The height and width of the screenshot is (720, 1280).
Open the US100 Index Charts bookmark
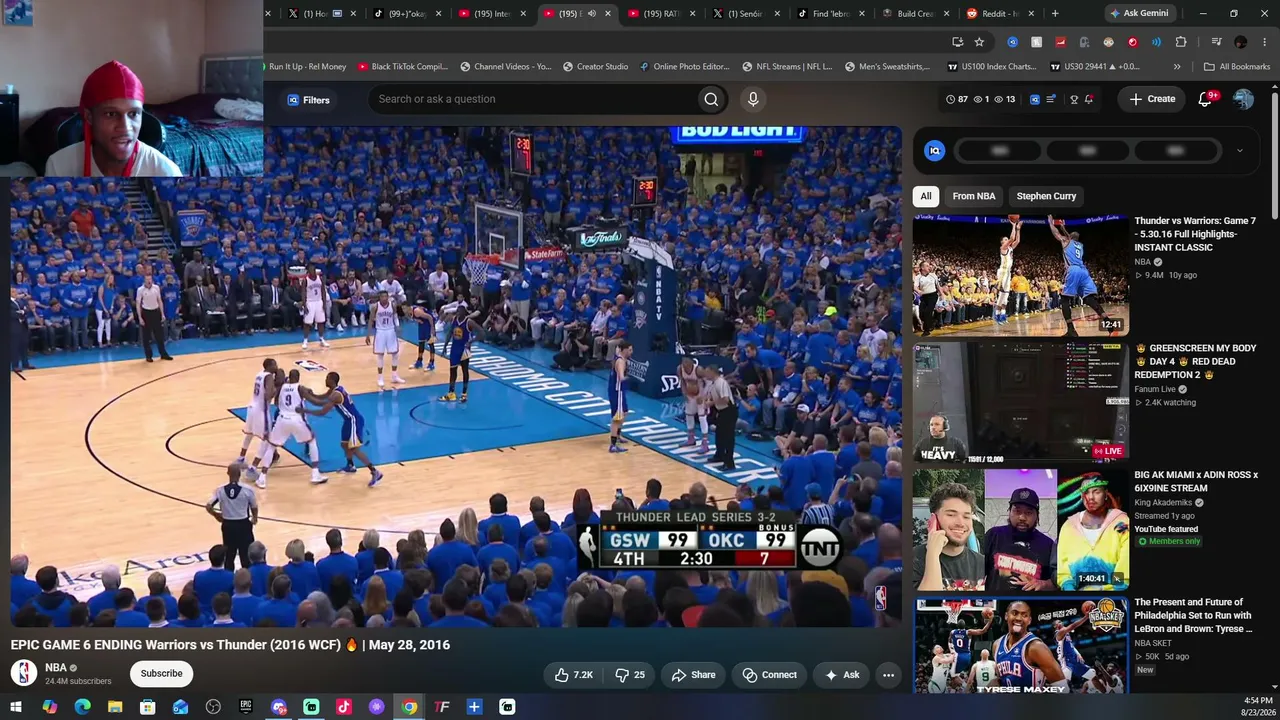click(x=992, y=67)
